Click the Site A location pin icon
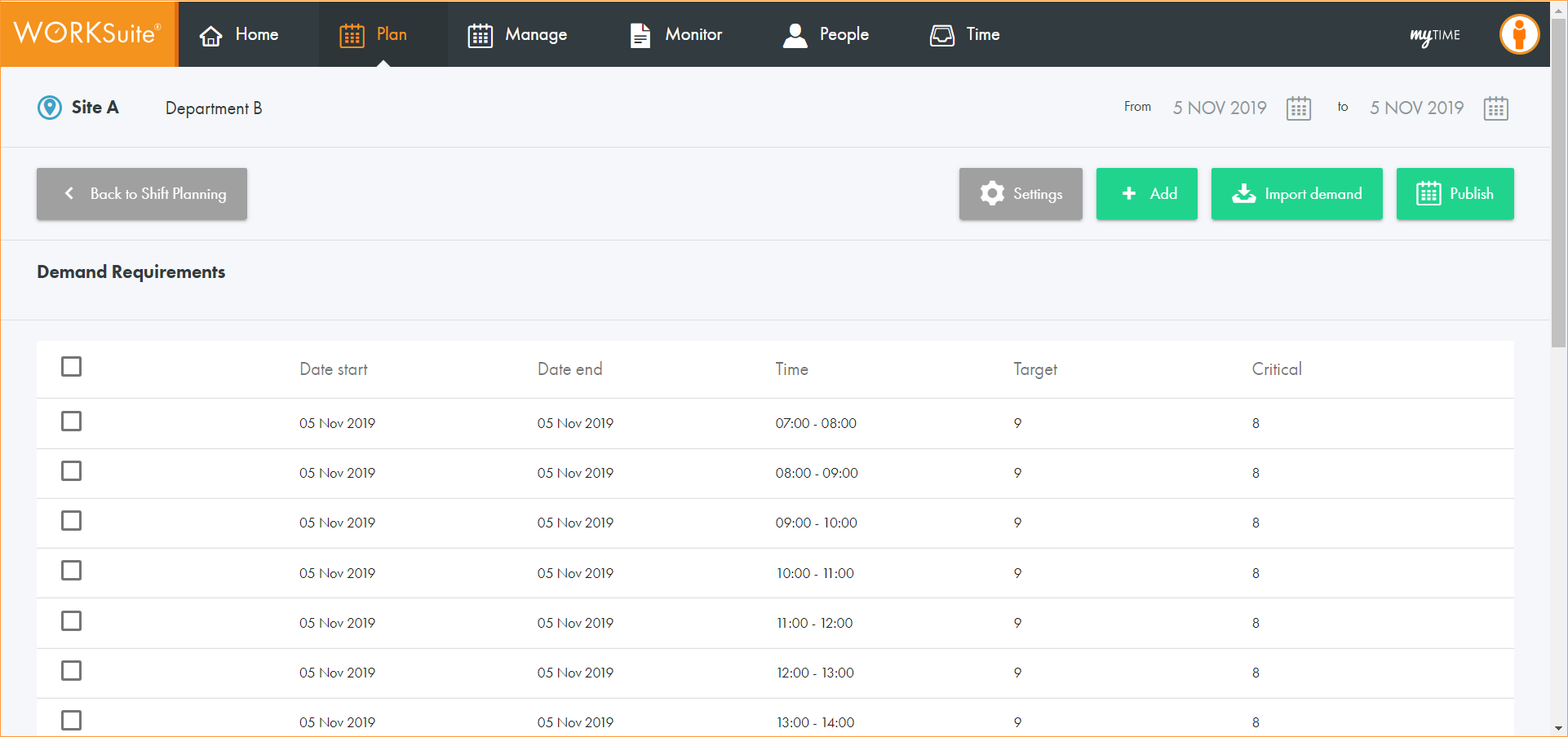 pyautogui.click(x=50, y=108)
